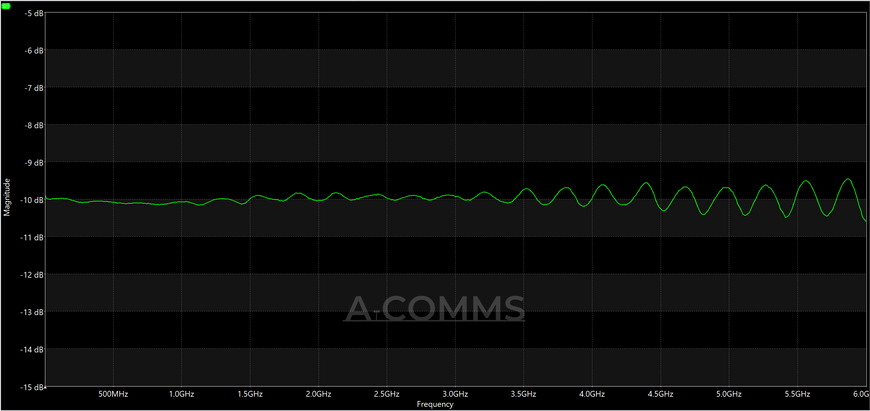
Task: Click the 5.0GHz frequency tick label
Action: 729,394
